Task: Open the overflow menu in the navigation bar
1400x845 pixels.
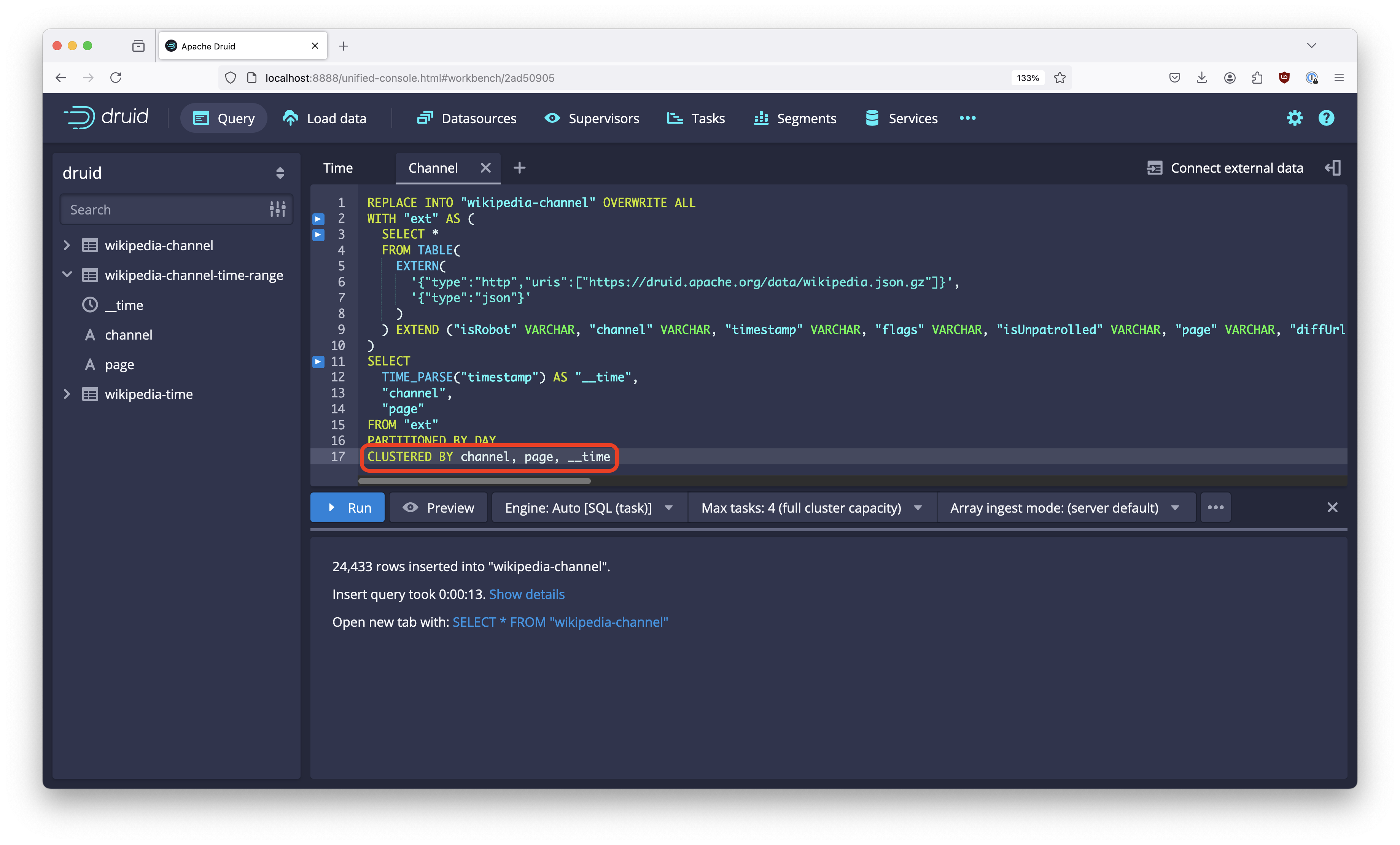Action: pos(967,118)
